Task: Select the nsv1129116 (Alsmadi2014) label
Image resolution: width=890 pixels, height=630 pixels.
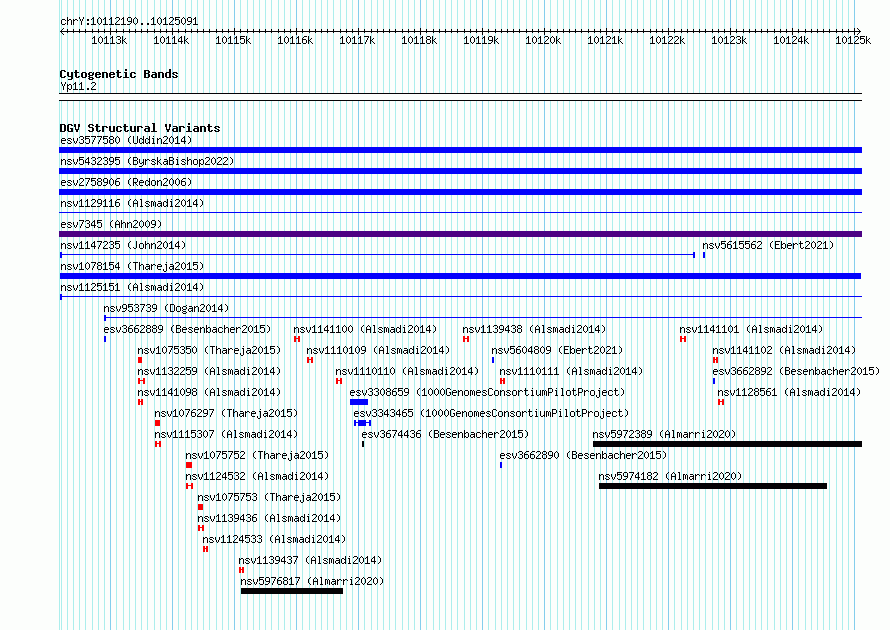Action: coord(132,203)
